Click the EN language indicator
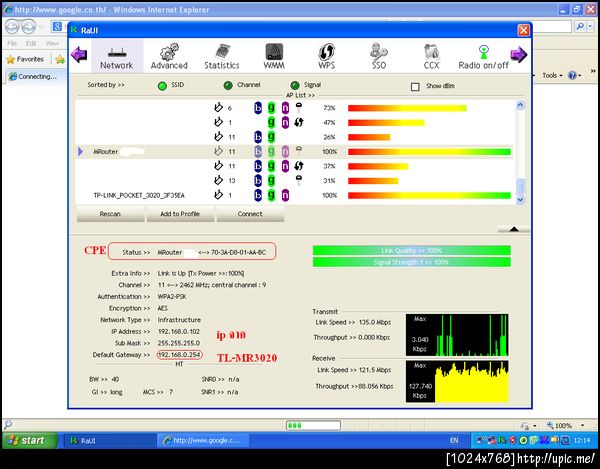 (x=454, y=441)
